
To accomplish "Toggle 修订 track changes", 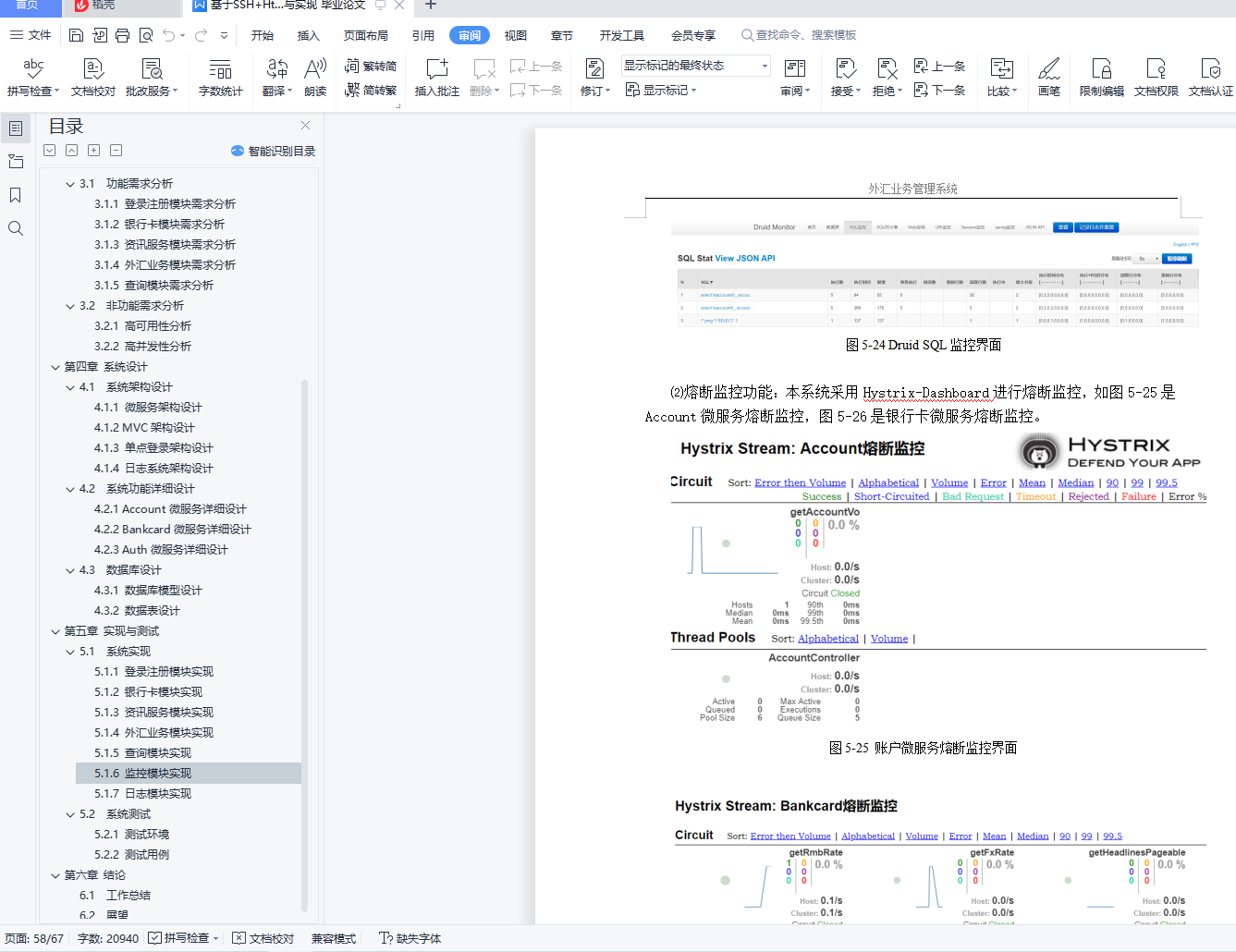I will coord(594,78).
